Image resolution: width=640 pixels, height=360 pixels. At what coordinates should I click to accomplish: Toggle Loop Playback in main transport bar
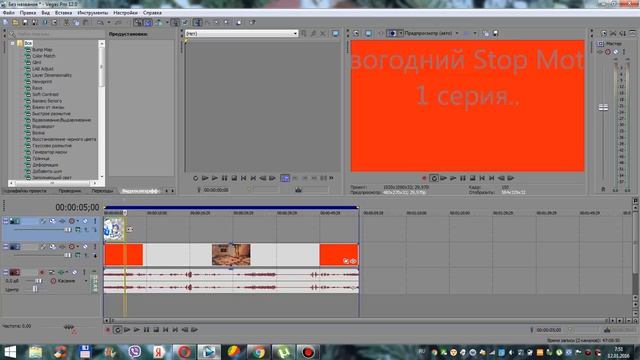tap(118, 330)
